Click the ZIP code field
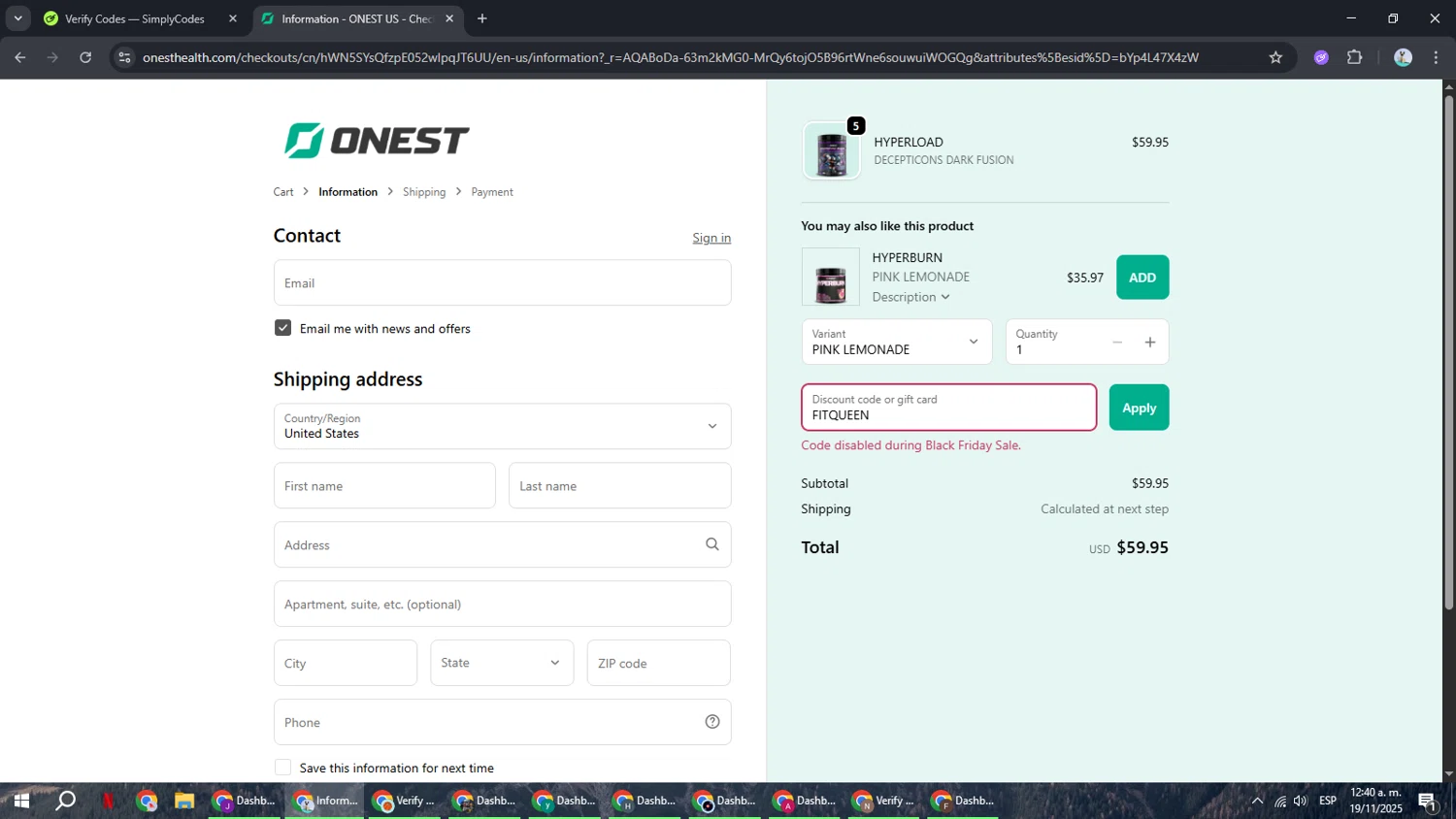This screenshot has height=819, width=1456. [658, 663]
